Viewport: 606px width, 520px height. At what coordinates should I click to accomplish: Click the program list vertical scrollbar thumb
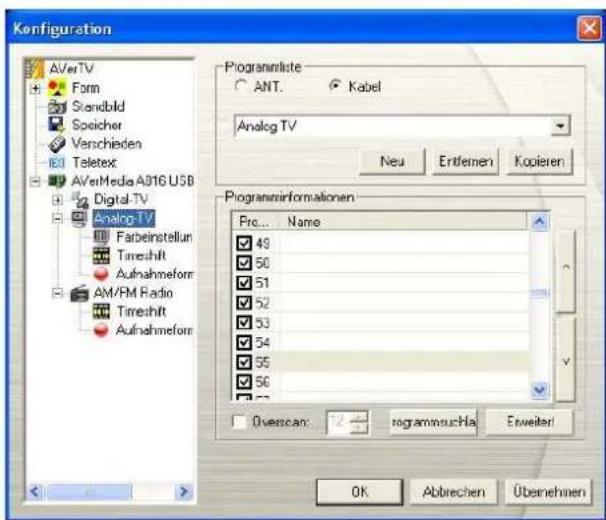point(540,293)
